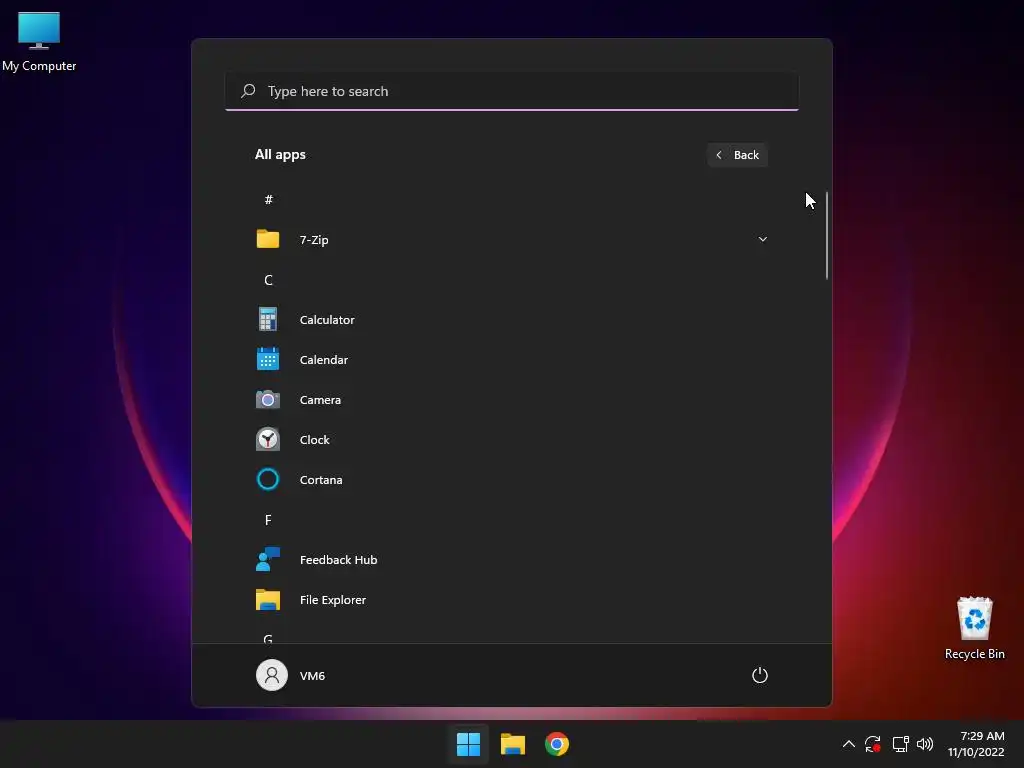Viewport: 1024px width, 768px height.
Task: Launch Google Chrome from the taskbar
Action: [x=557, y=744]
